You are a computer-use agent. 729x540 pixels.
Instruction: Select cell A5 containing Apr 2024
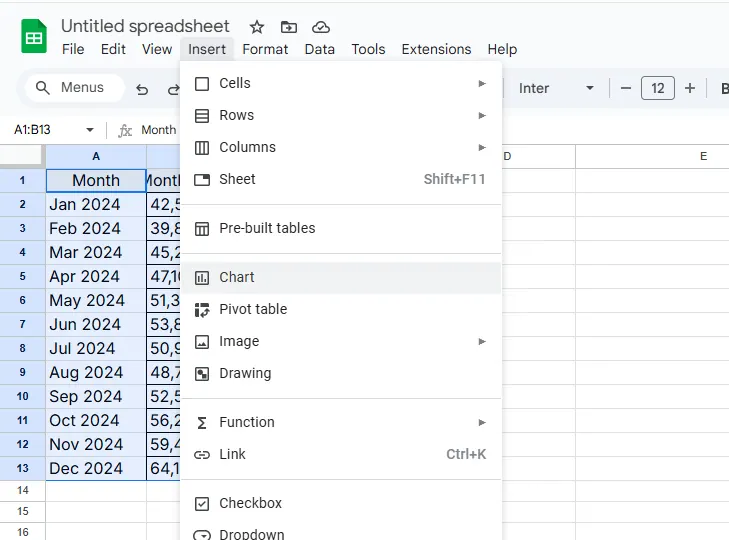tap(96, 276)
